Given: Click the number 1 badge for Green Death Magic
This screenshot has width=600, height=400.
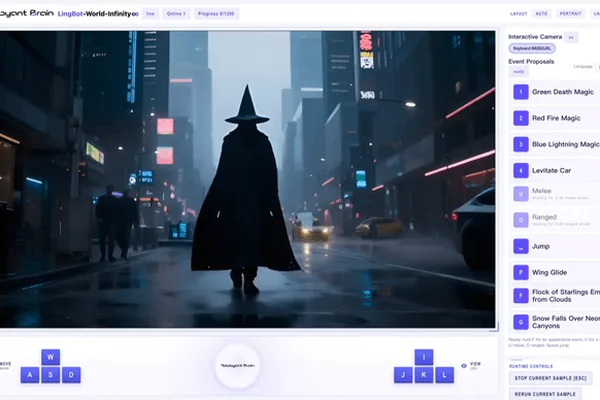Looking at the screenshot, I should click(521, 92).
